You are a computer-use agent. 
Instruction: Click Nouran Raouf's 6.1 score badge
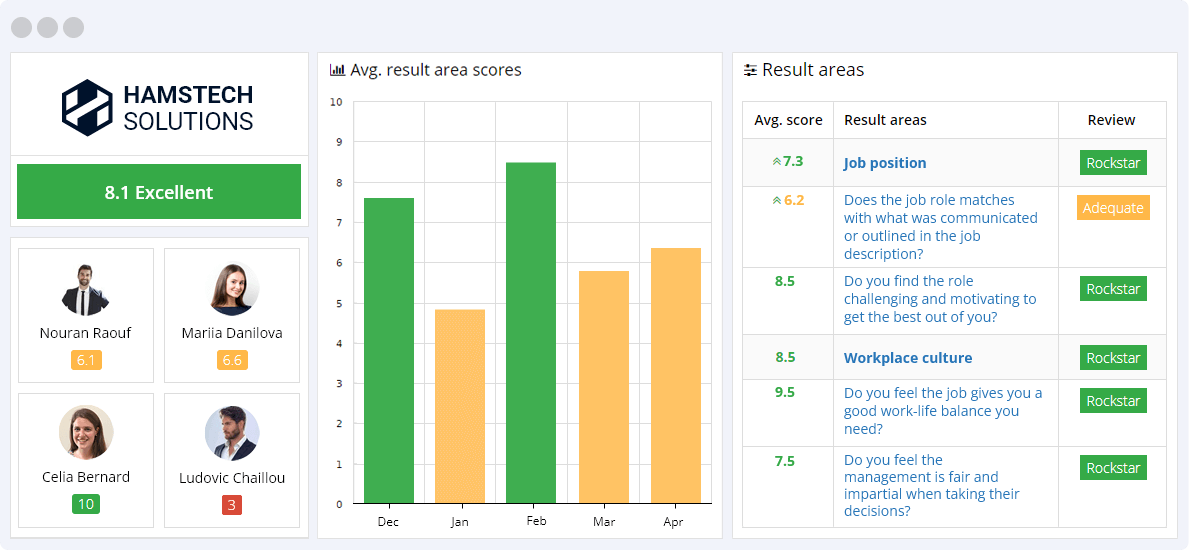click(x=86, y=360)
